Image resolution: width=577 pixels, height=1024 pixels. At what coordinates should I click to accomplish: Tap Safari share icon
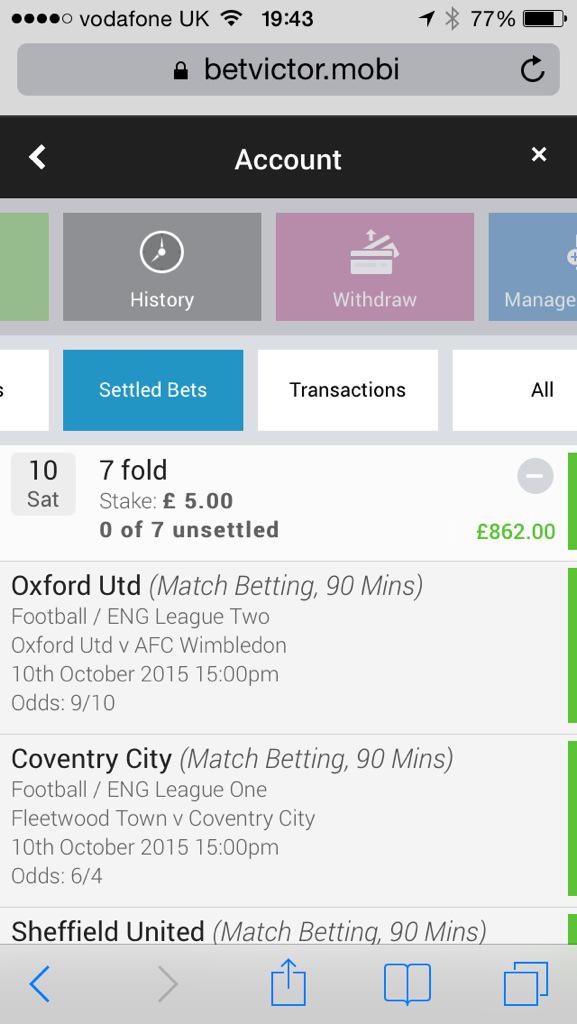coord(288,984)
